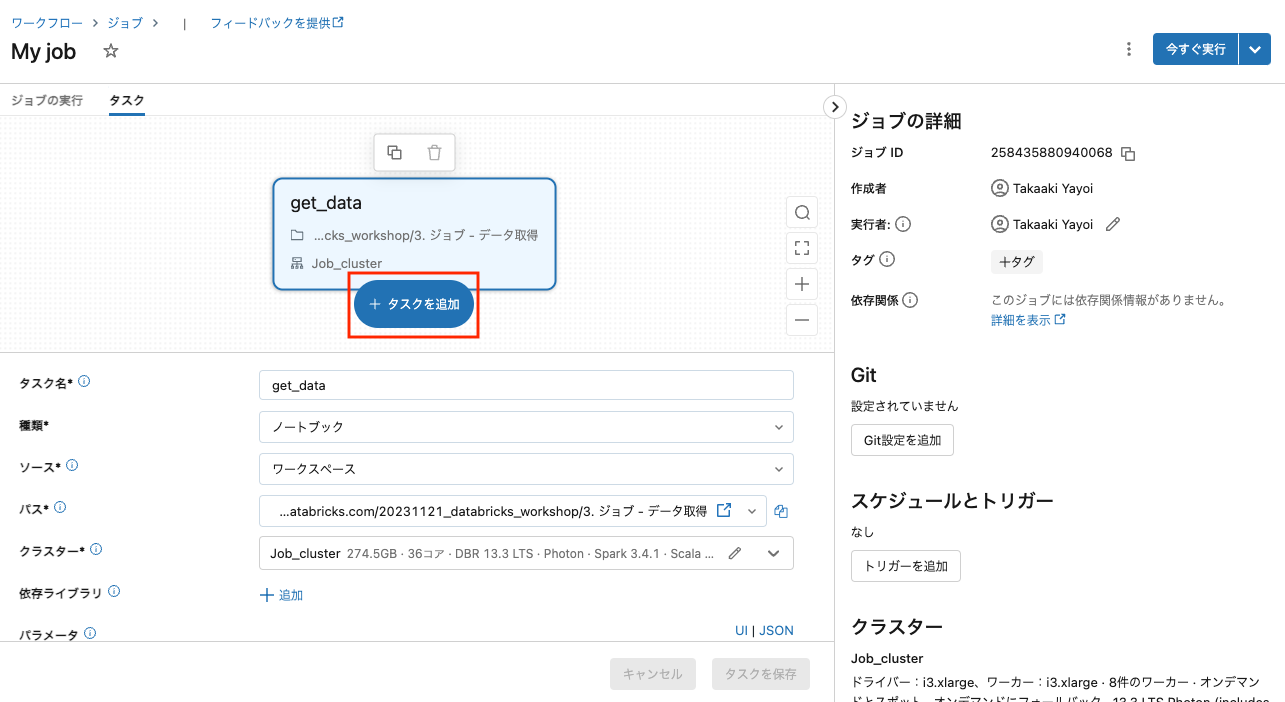Delete the get_data task node

click(x=434, y=152)
